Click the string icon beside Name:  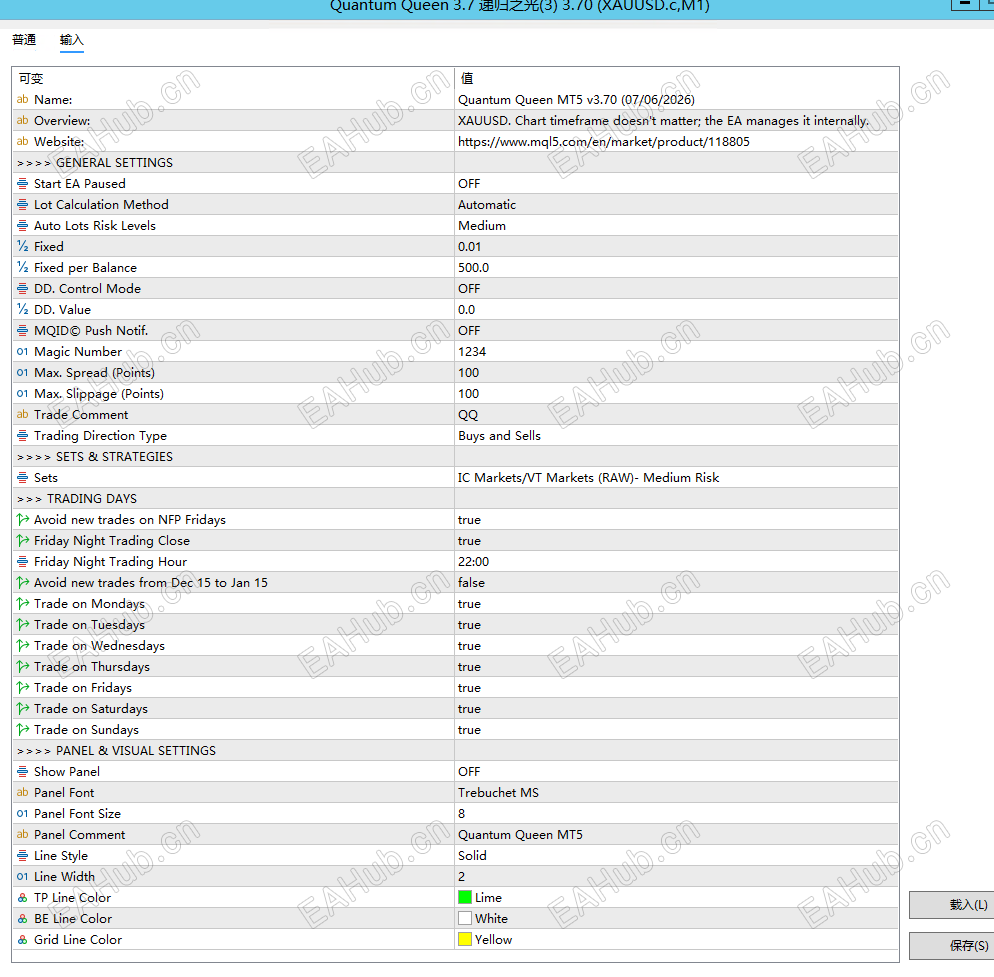coord(22,100)
